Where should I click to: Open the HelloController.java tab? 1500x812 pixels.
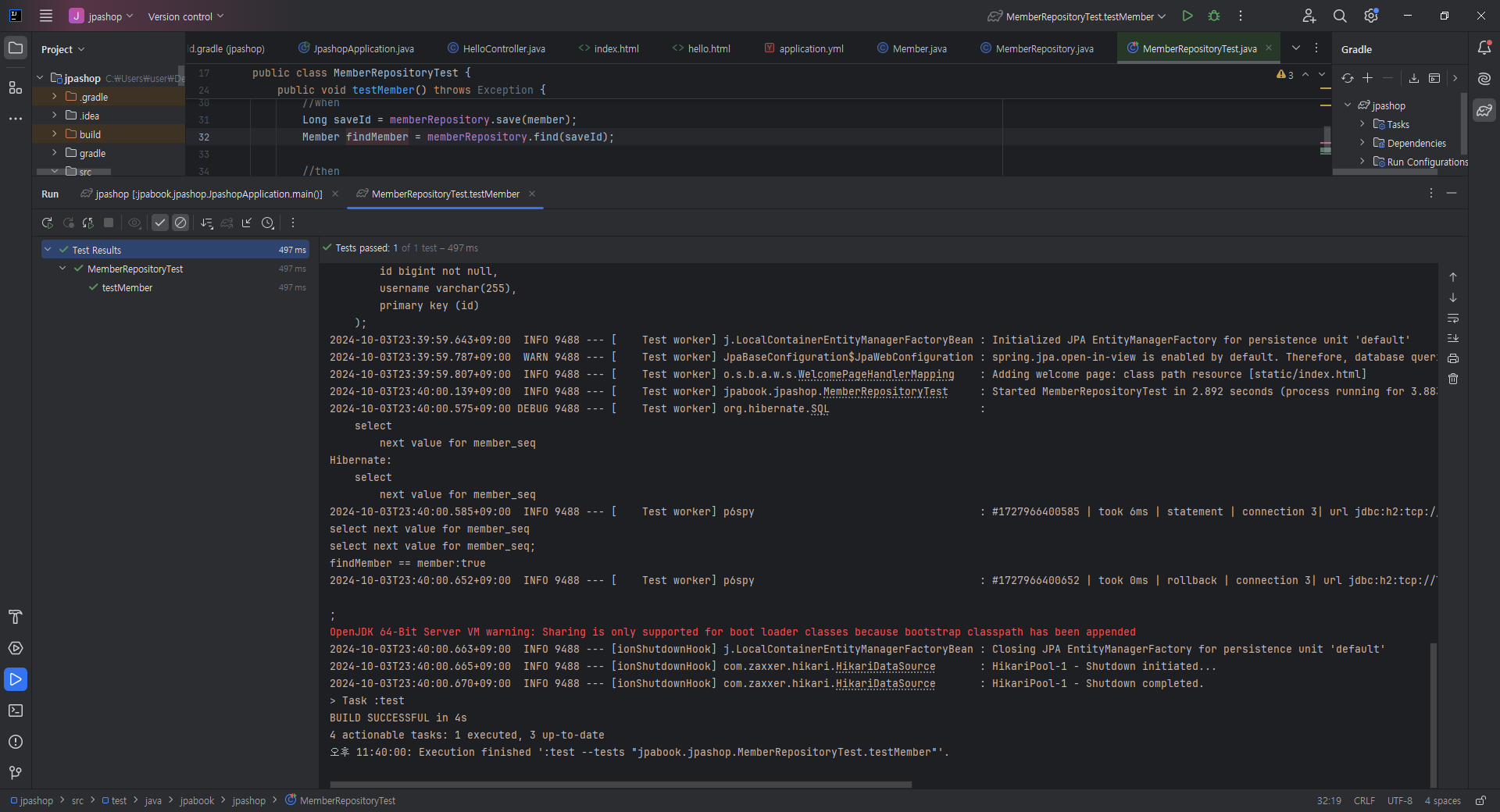(x=496, y=48)
